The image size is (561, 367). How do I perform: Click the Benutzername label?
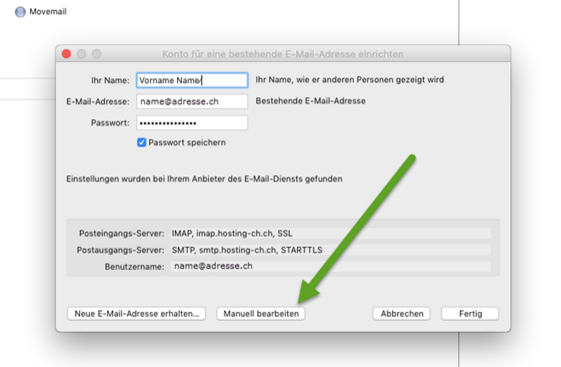click(x=135, y=267)
